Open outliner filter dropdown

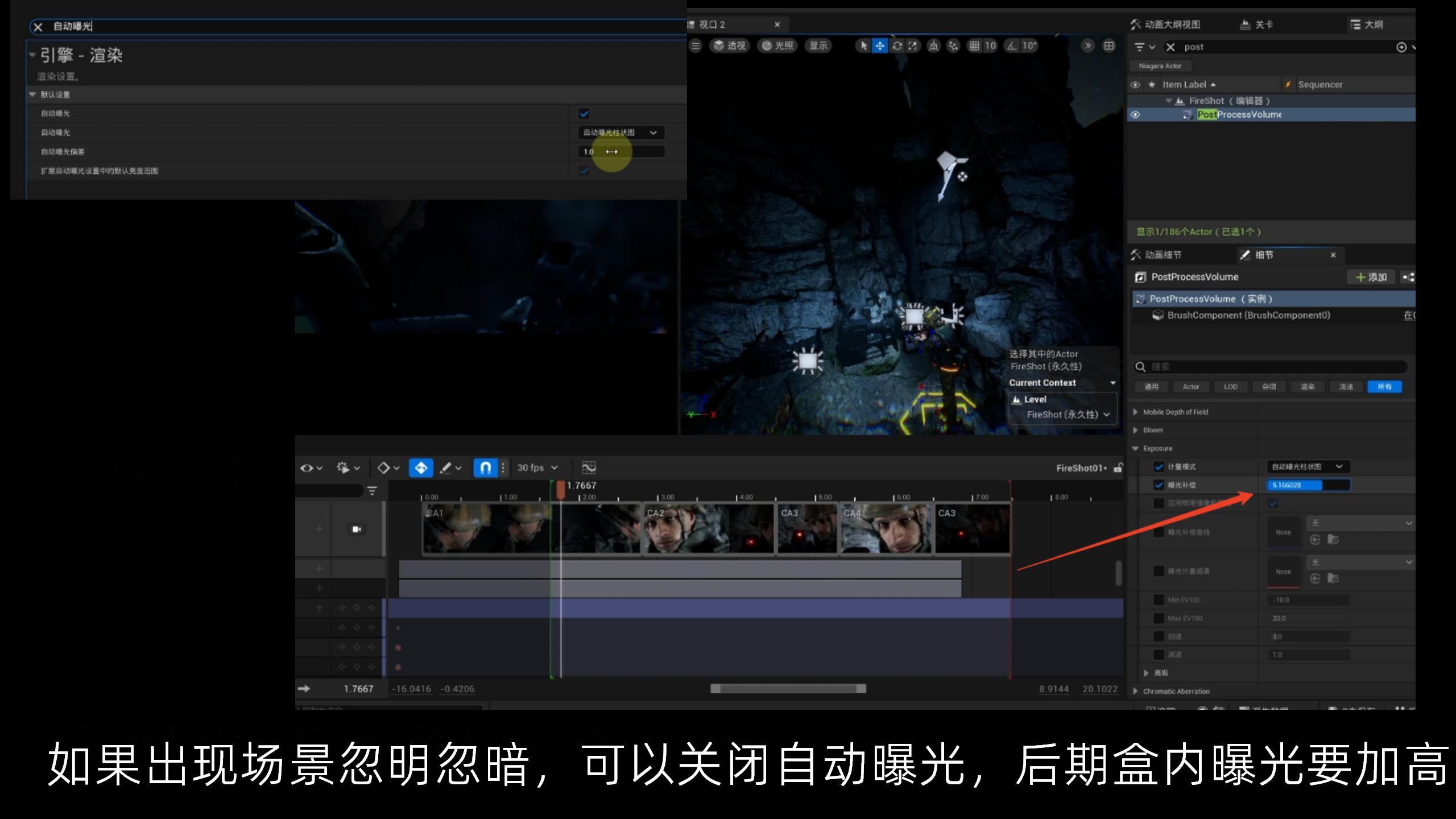(1144, 47)
